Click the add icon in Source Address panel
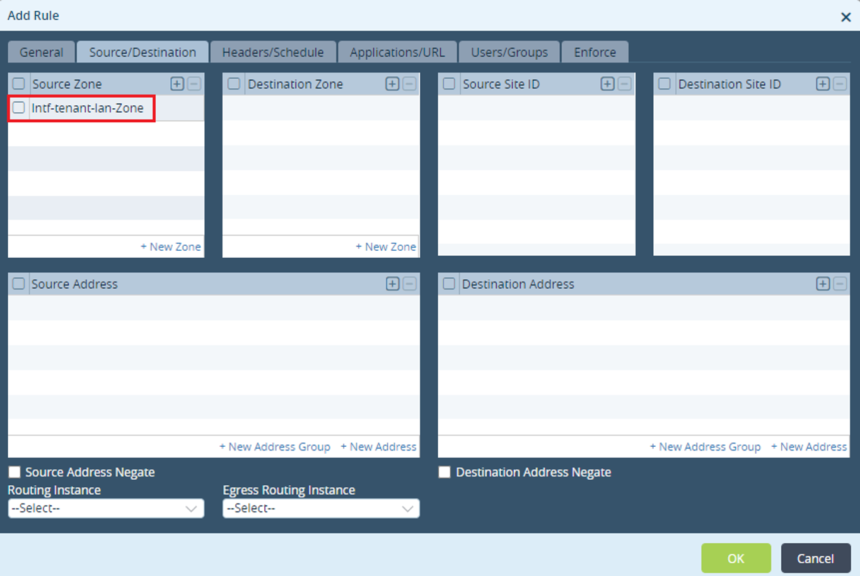The width and height of the screenshot is (860, 576). click(392, 284)
